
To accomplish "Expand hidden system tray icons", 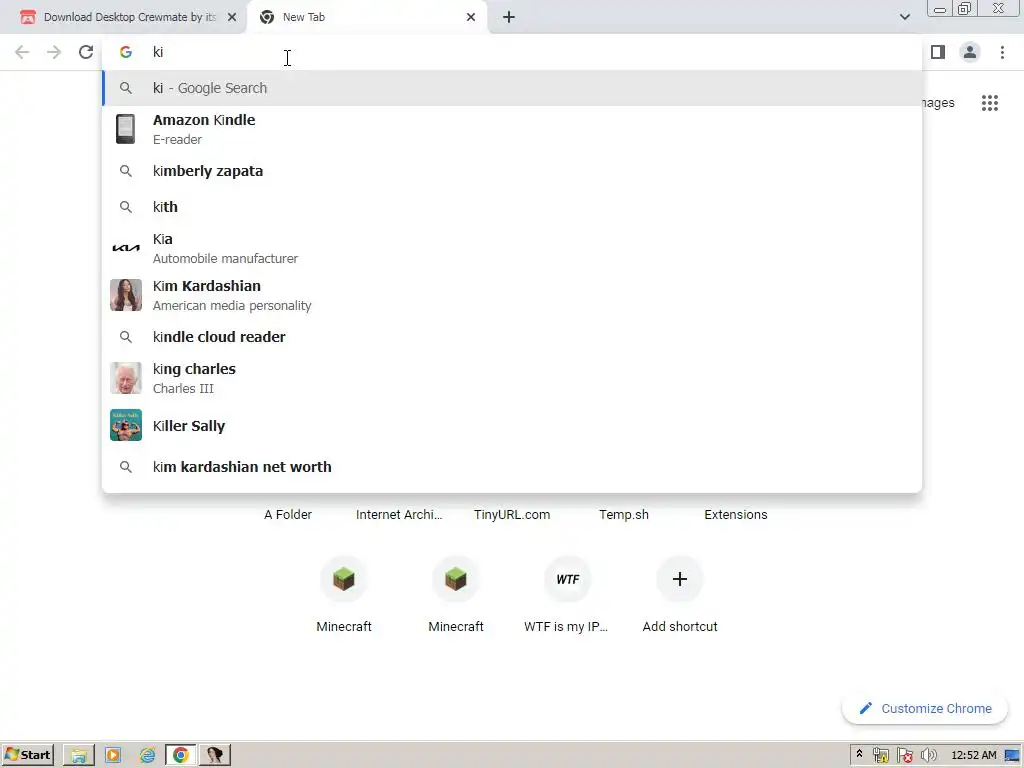I will (x=859, y=755).
